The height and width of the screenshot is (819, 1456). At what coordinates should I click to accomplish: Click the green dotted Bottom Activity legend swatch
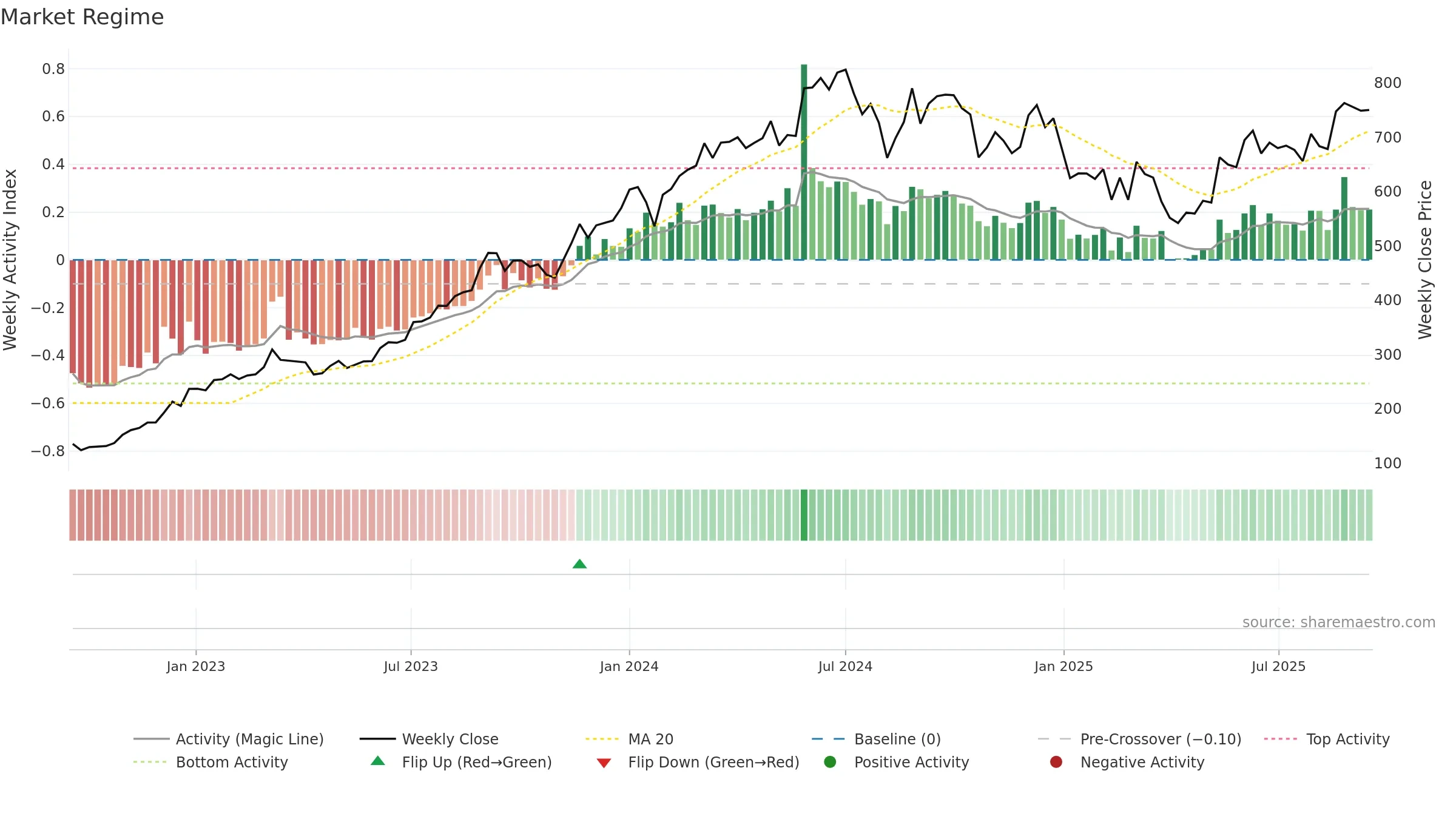point(150,762)
